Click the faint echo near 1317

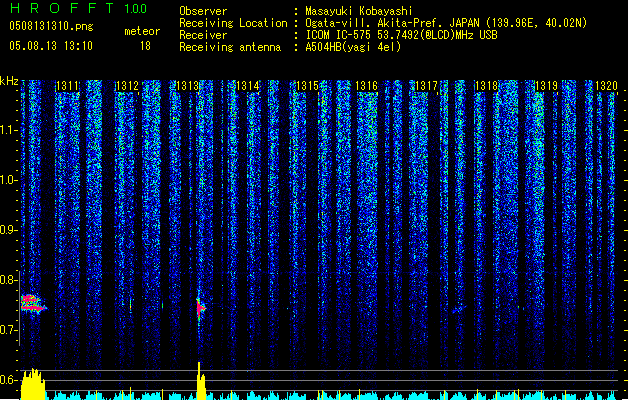(x=459, y=309)
